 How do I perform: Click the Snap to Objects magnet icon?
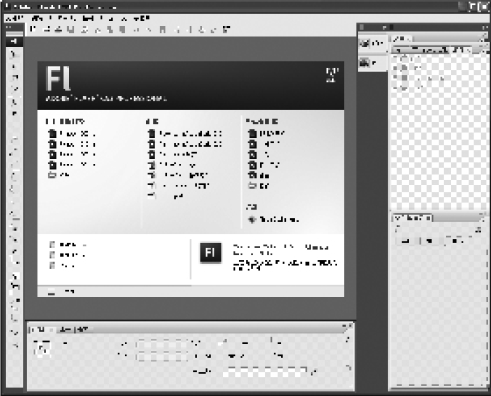click(x=162, y=29)
